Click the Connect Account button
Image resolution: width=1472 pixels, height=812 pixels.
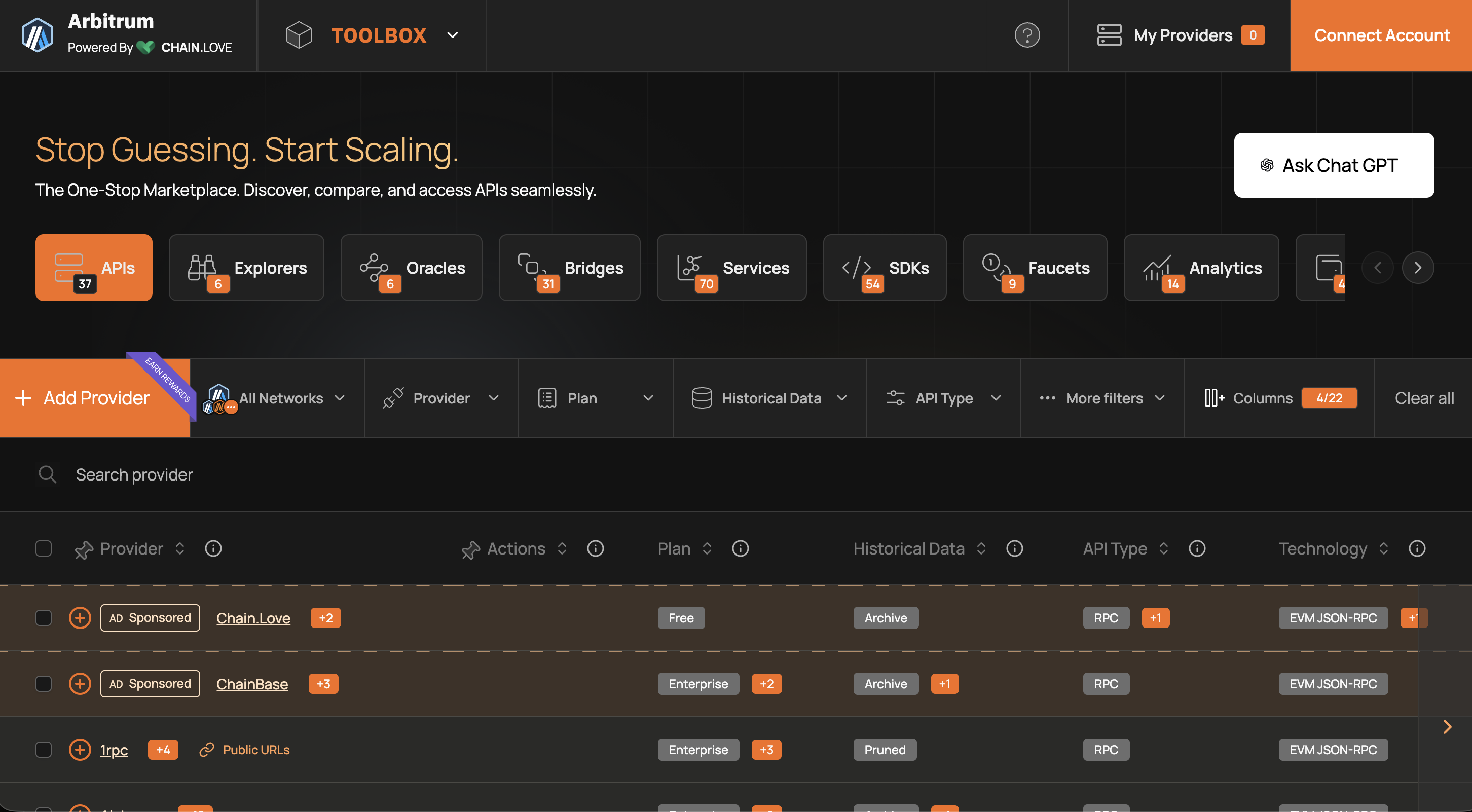coord(1381,35)
